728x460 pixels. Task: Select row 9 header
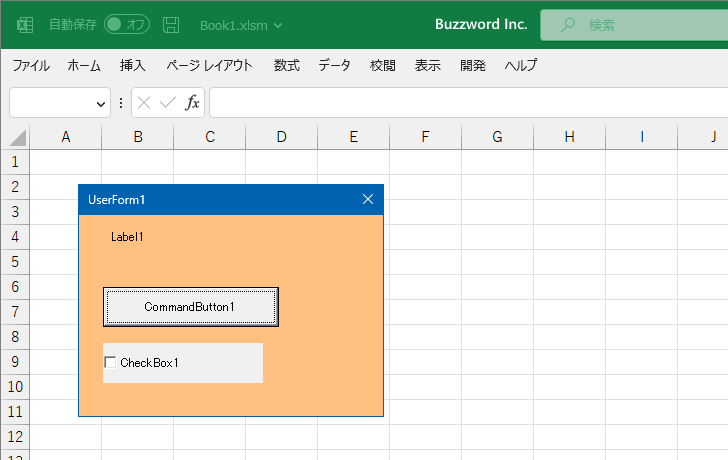click(15, 362)
